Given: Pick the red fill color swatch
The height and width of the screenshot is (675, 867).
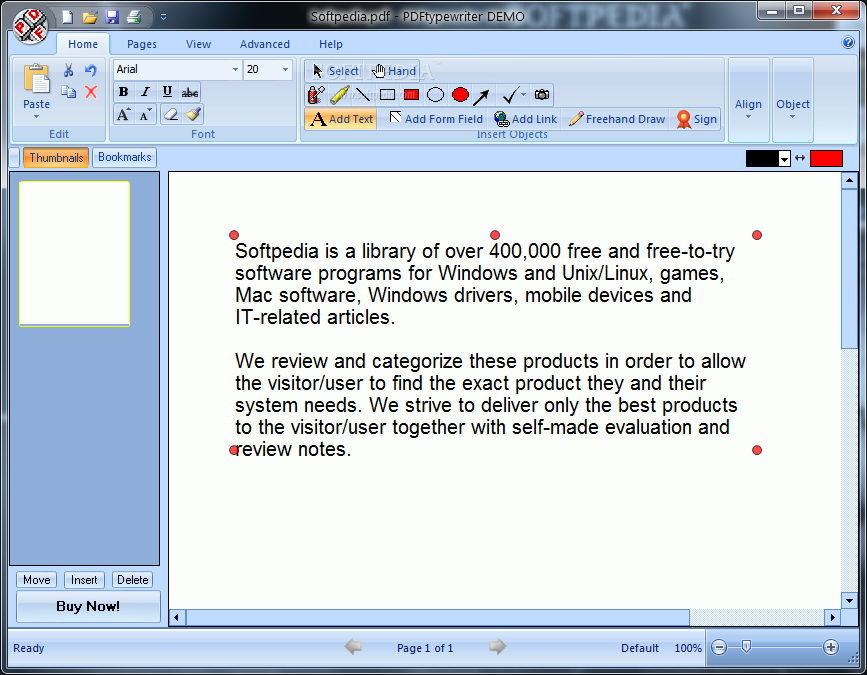Looking at the screenshot, I should click(826, 159).
